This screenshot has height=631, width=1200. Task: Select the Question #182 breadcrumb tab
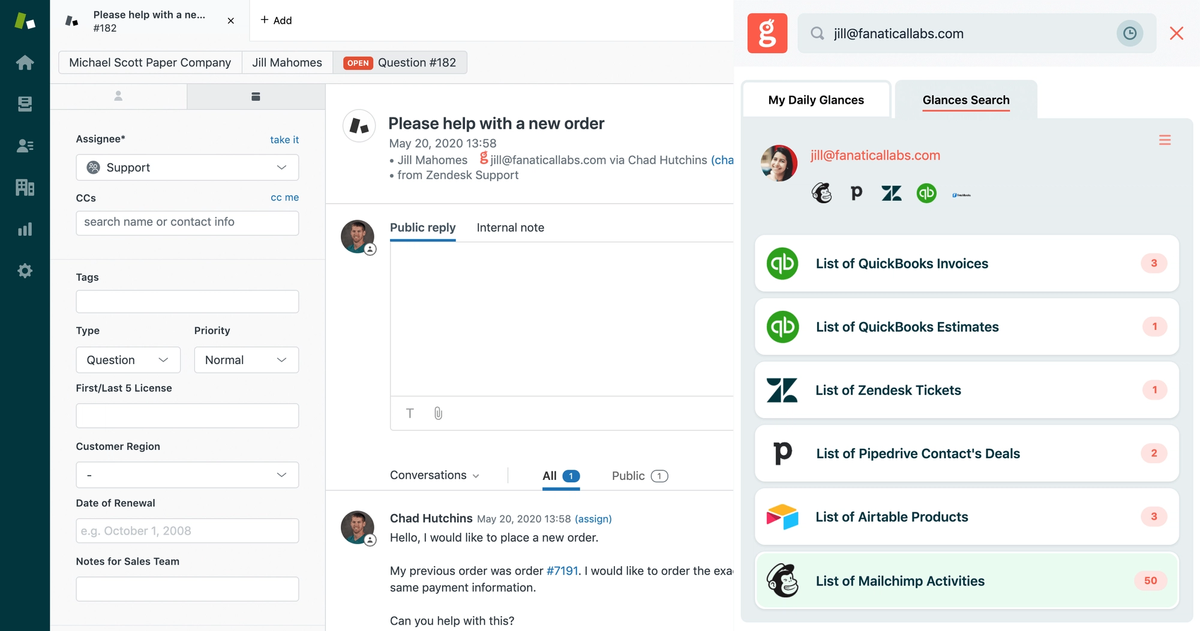click(x=400, y=62)
